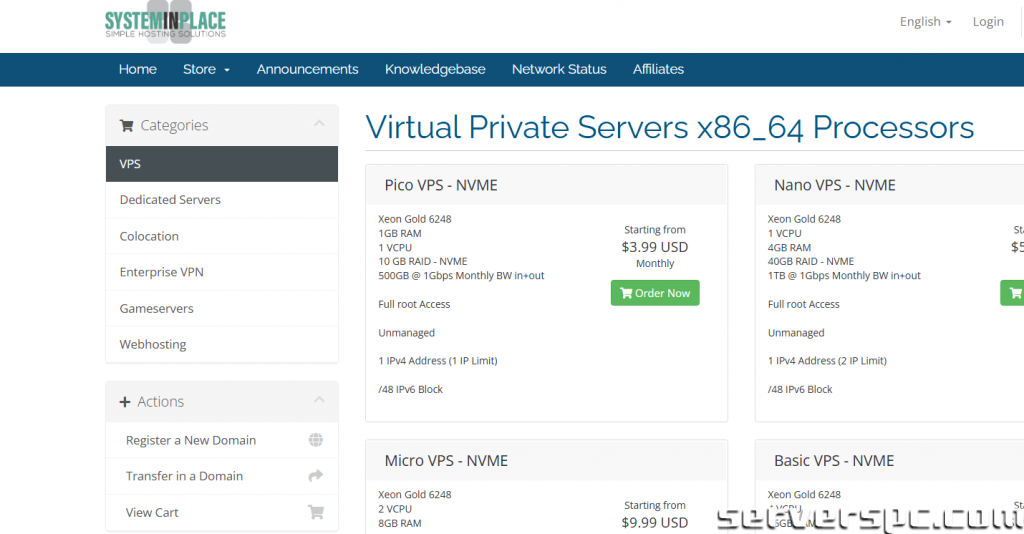Check the Network Status page
This screenshot has width=1024, height=534.
[559, 69]
